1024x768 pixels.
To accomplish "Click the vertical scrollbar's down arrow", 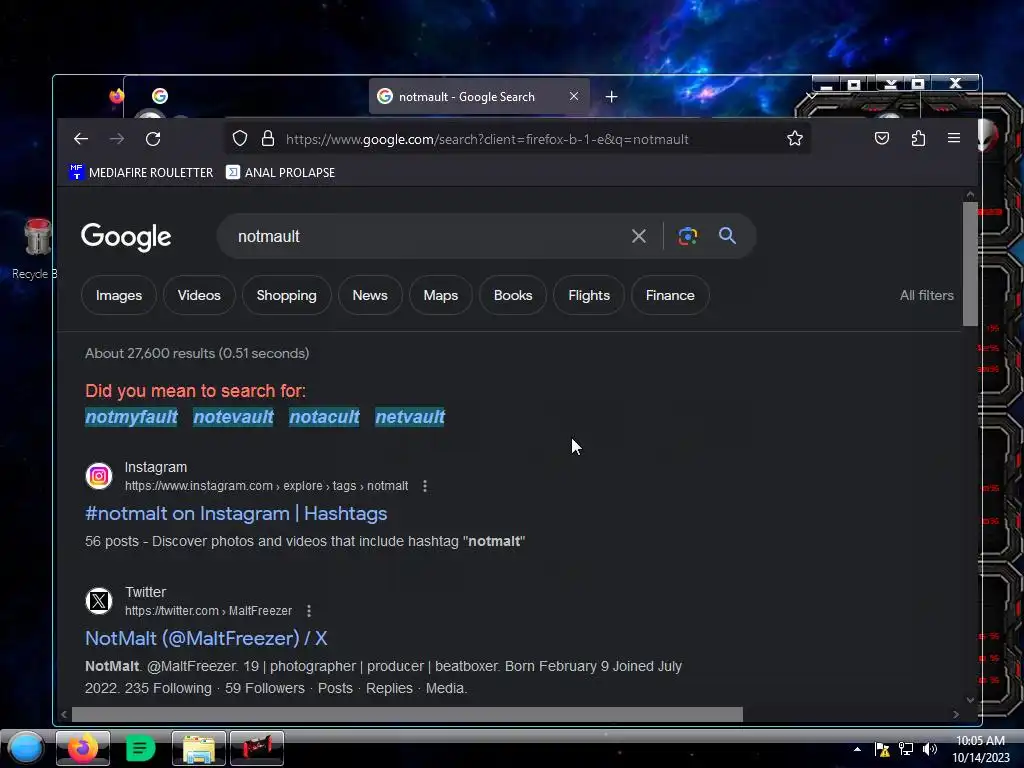I will pos(970,699).
